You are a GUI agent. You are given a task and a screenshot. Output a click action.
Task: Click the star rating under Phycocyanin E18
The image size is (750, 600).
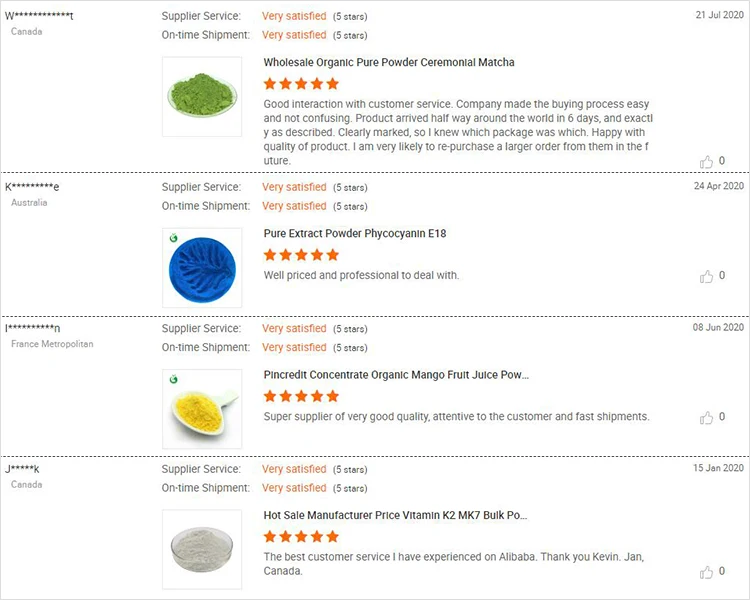(301, 255)
